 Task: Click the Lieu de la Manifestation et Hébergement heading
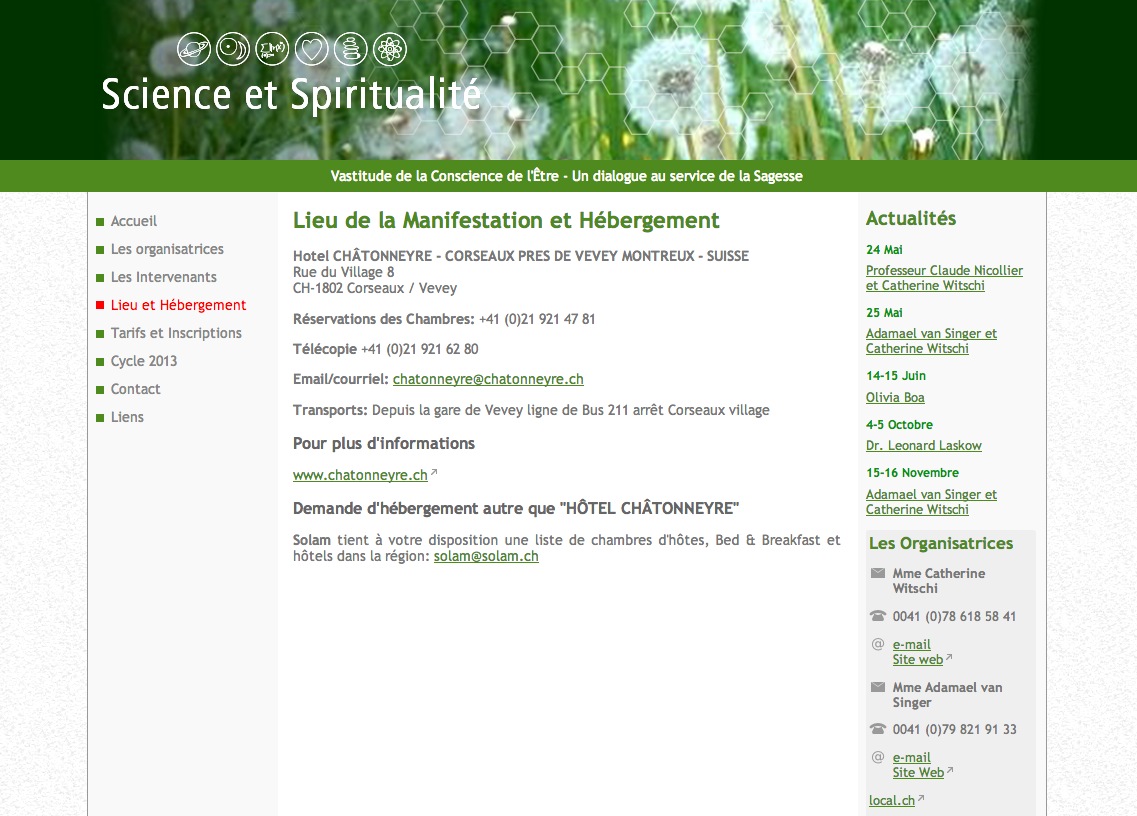coord(506,221)
